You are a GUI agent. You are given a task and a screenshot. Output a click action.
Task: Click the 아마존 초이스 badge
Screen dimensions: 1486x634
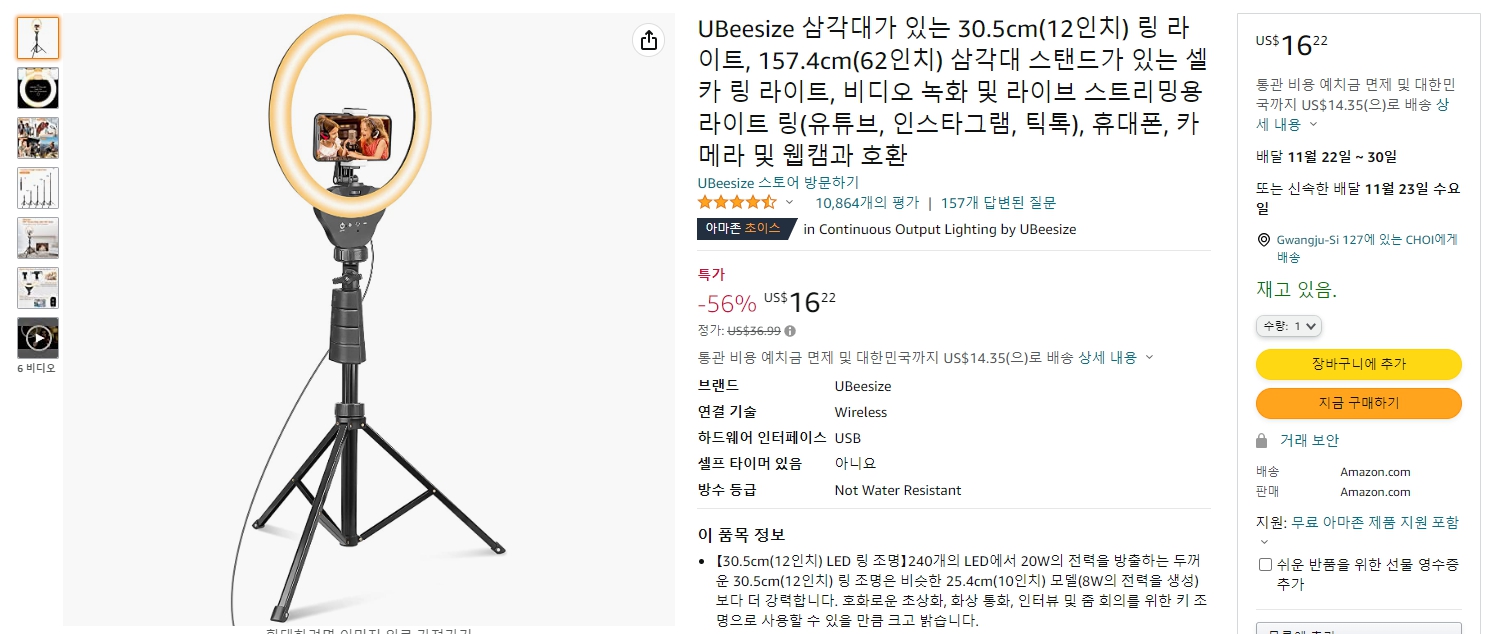point(742,229)
